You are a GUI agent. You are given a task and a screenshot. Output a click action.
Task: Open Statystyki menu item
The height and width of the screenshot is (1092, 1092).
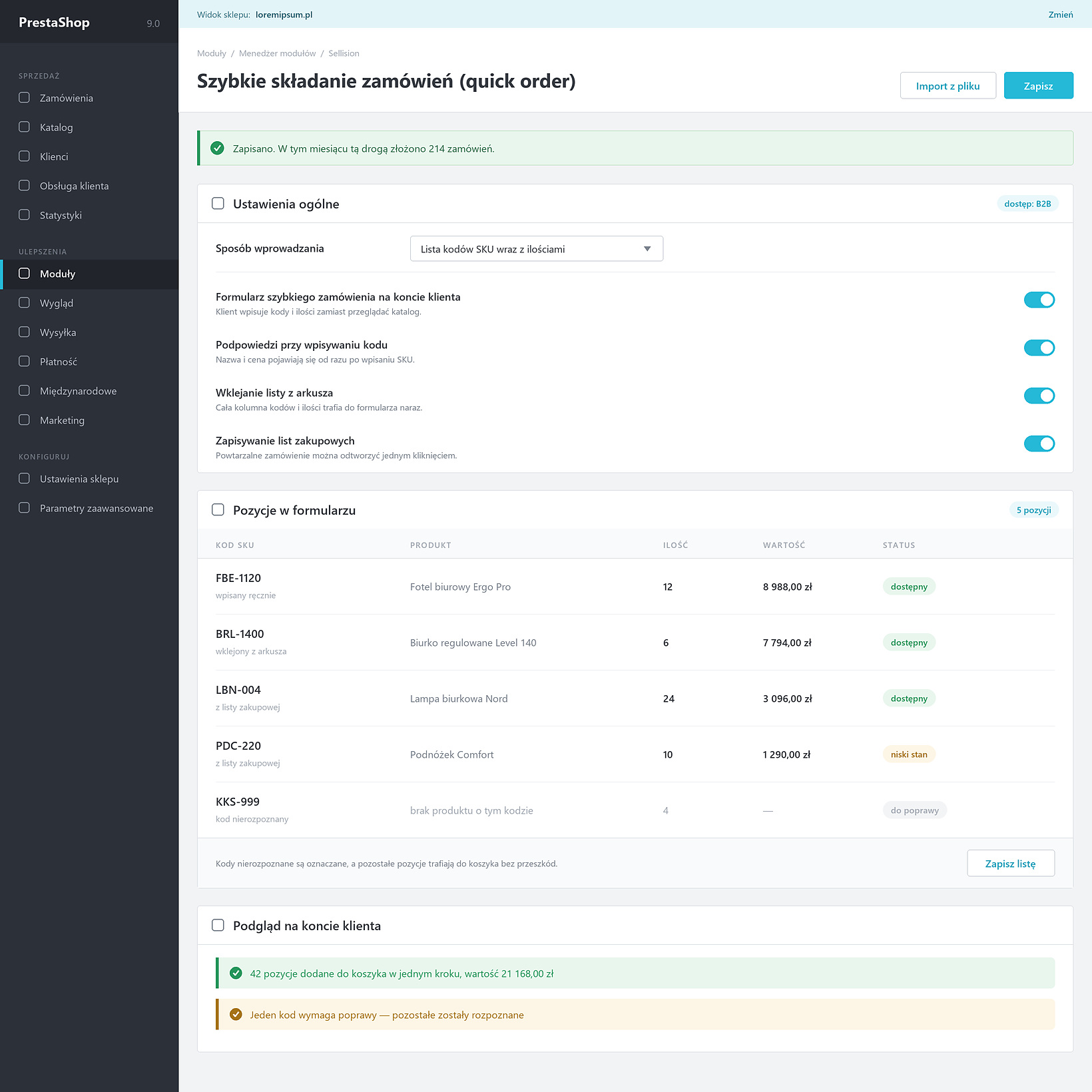tap(89, 215)
